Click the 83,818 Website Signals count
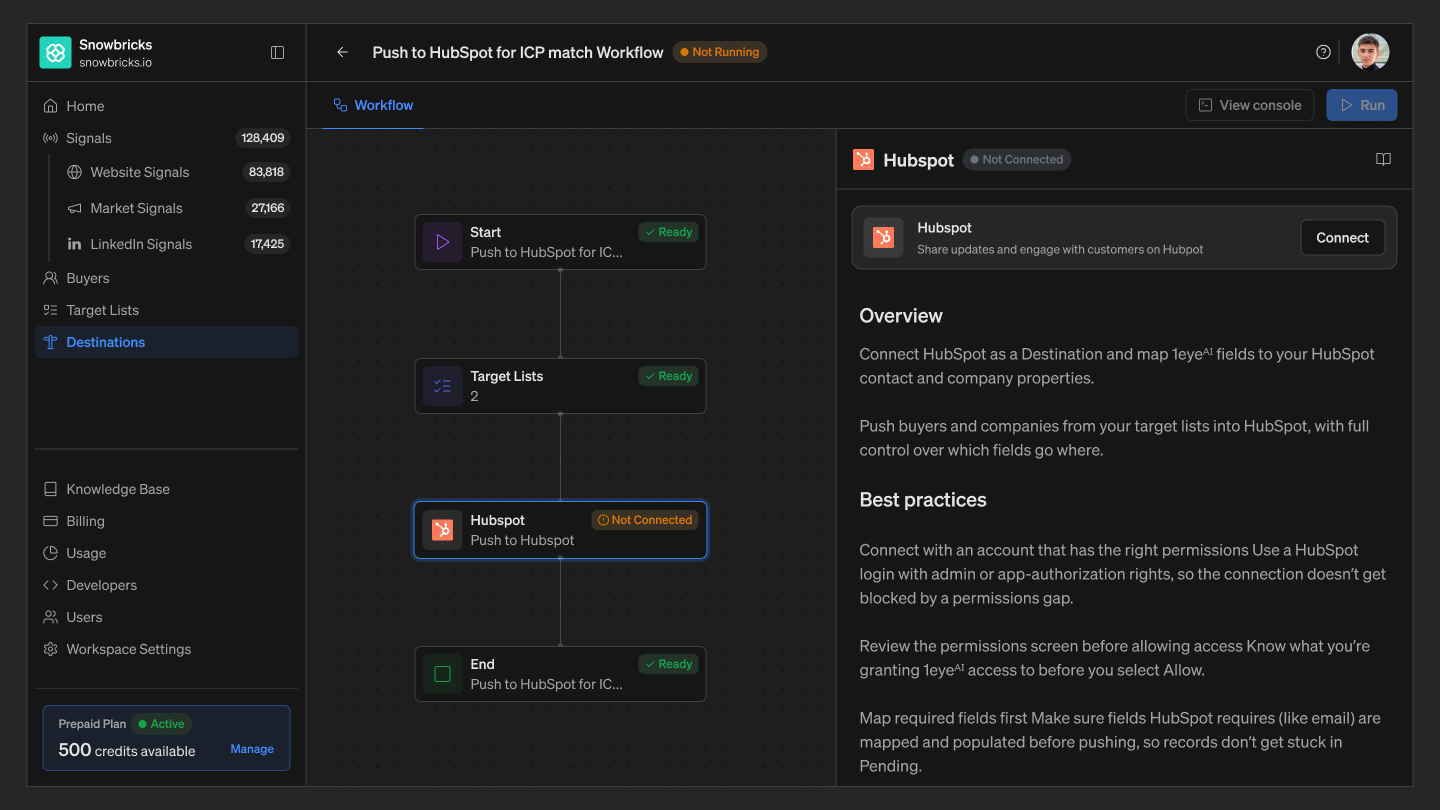This screenshot has height=810, width=1440. pyautogui.click(x=267, y=172)
